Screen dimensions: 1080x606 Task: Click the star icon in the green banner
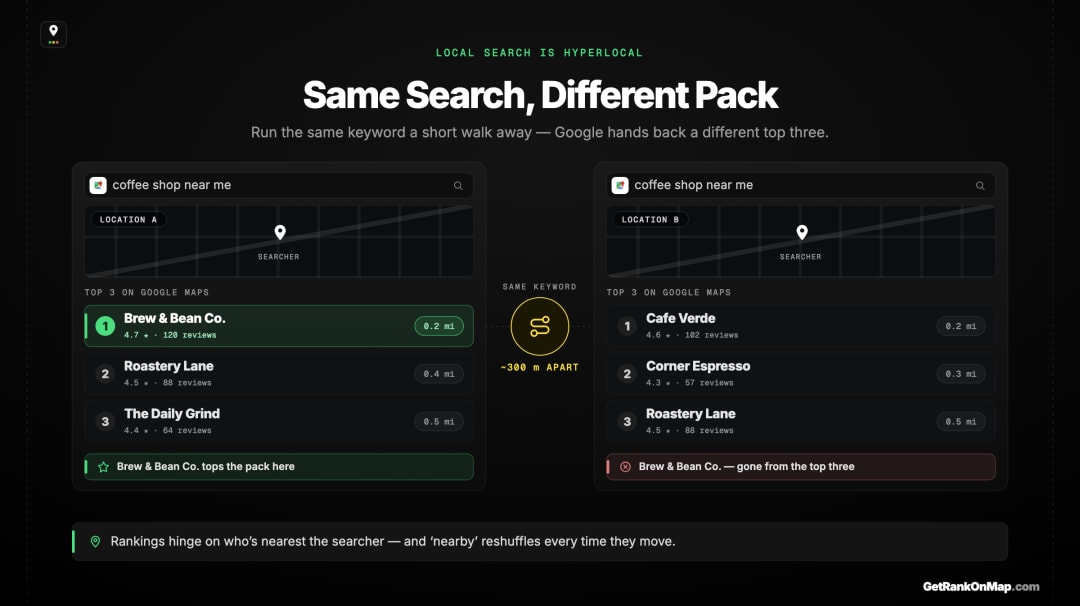tap(103, 467)
